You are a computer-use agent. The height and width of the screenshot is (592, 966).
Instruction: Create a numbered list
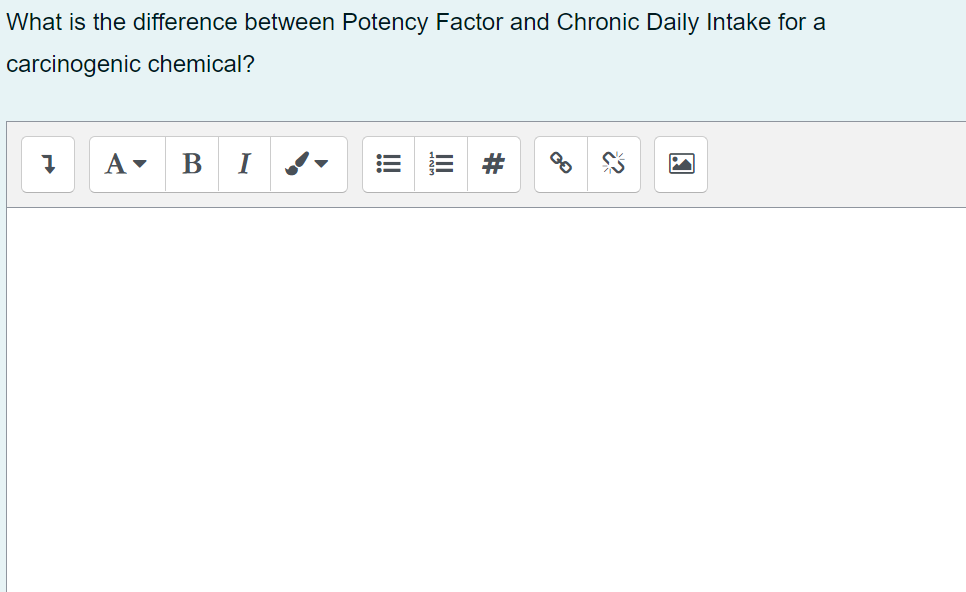pyautogui.click(x=440, y=164)
